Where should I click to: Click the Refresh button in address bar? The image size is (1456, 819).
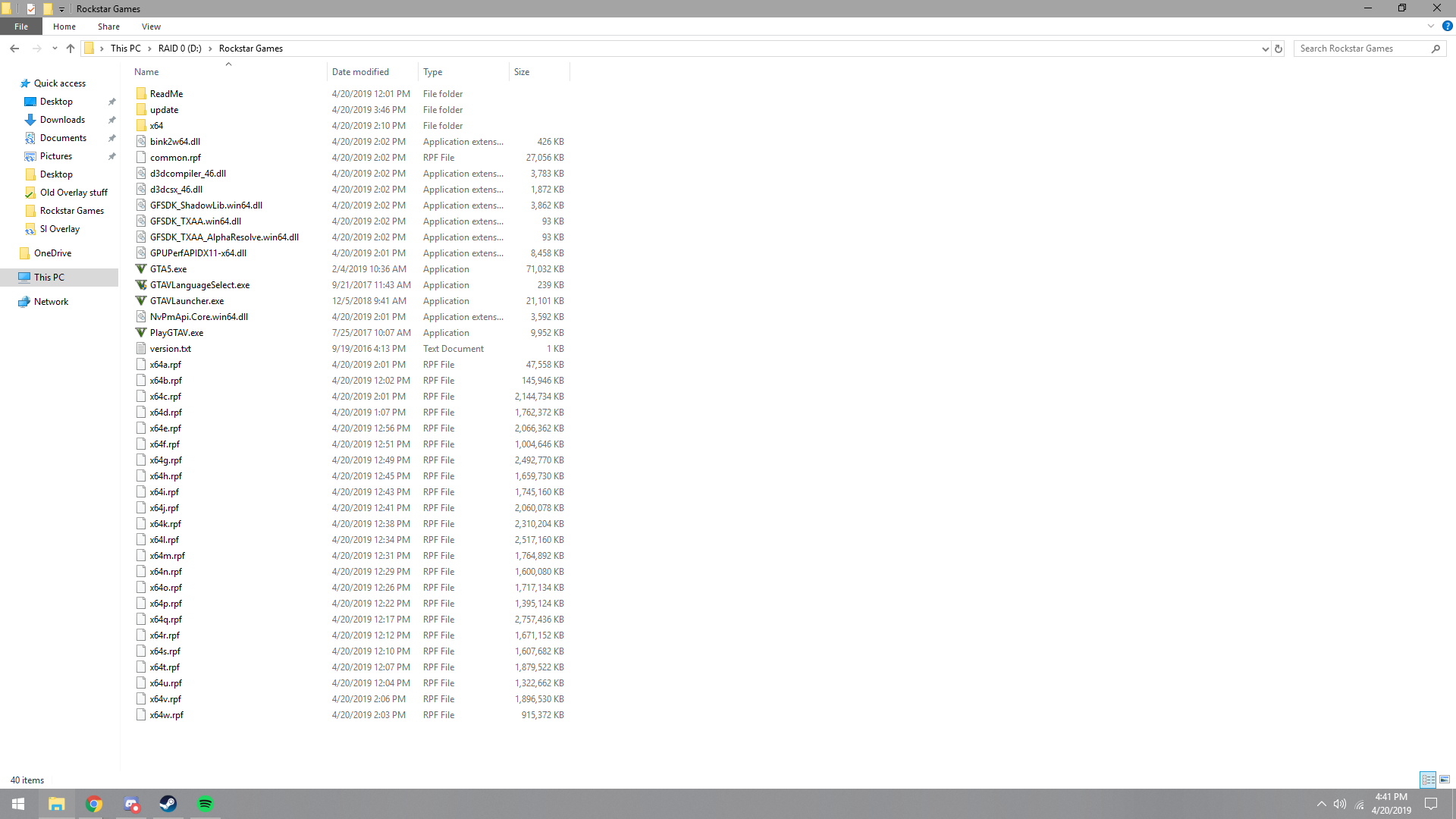click(1279, 49)
